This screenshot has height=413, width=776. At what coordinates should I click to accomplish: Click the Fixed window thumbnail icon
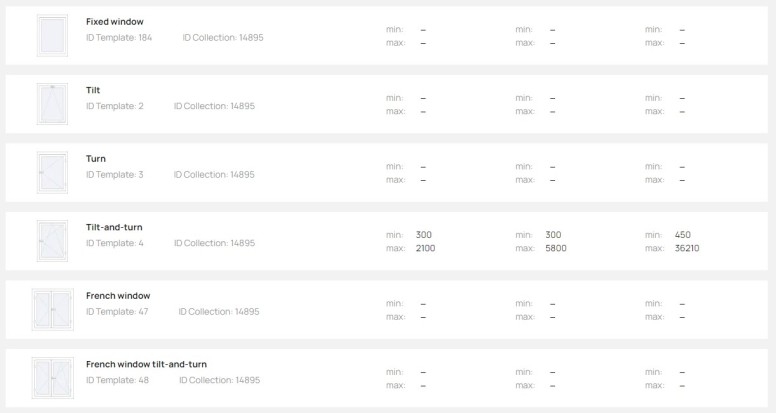52,35
